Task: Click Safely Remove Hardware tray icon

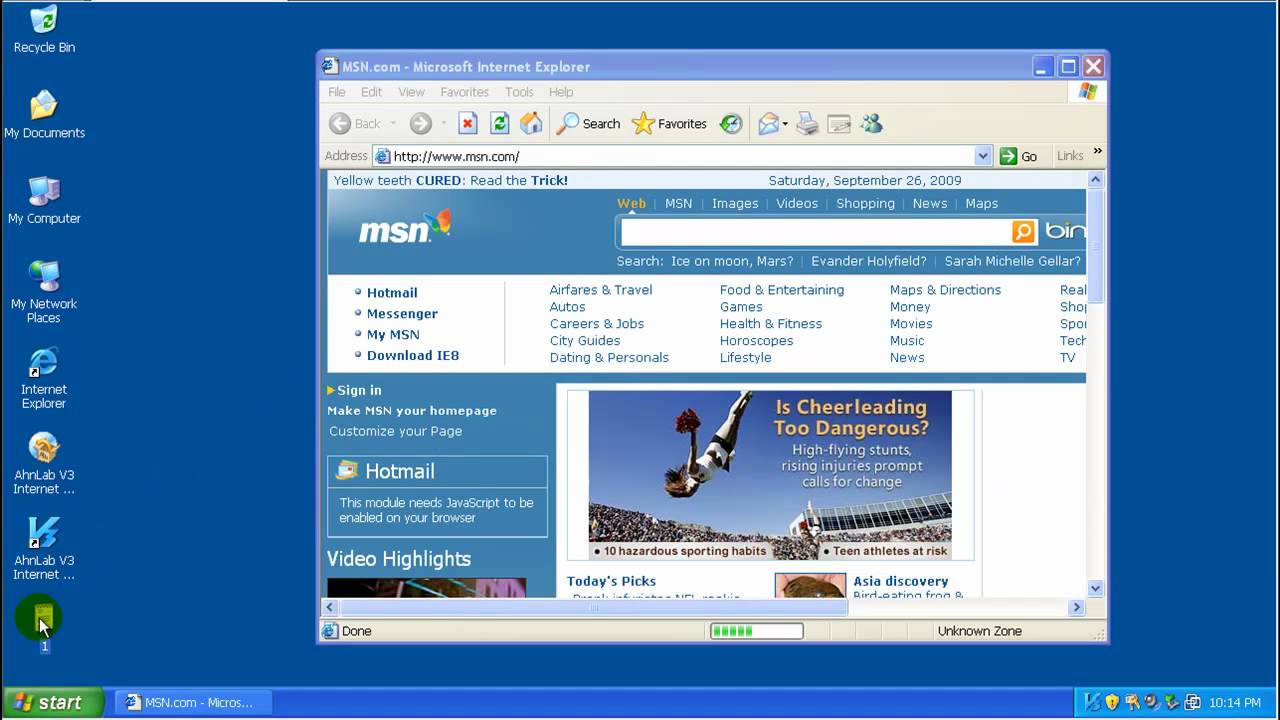Action: 1171,702
